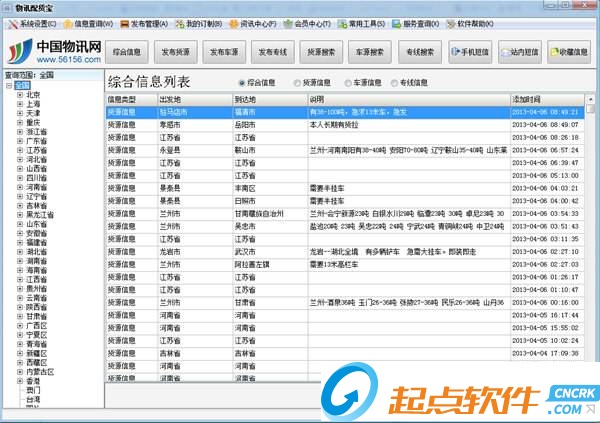Select 澳门 in the region tree
Viewport: 600px width, 423px height.
[x=33, y=390]
